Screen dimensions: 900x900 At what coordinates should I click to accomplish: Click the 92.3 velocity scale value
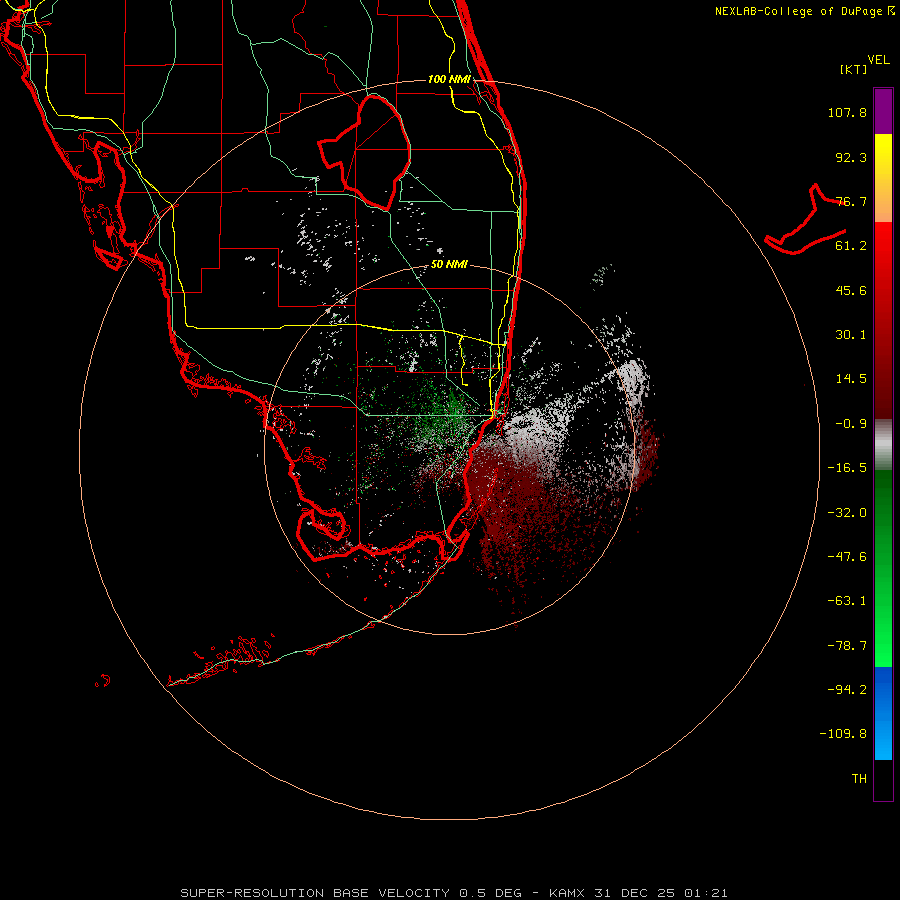pyautogui.click(x=851, y=157)
